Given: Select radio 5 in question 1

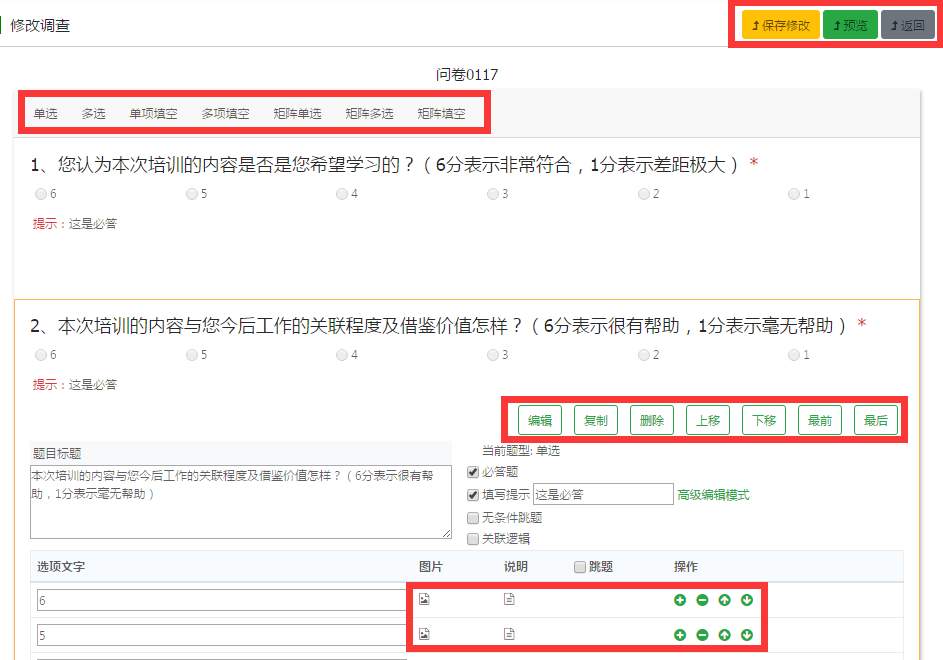Looking at the screenshot, I should 192,194.
